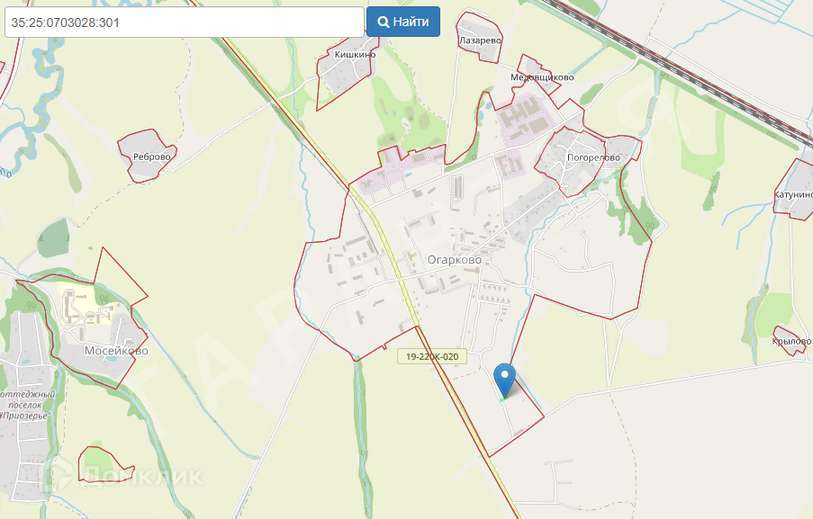Click the Реброво village label
813x519 pixels.
coord(151,157)
